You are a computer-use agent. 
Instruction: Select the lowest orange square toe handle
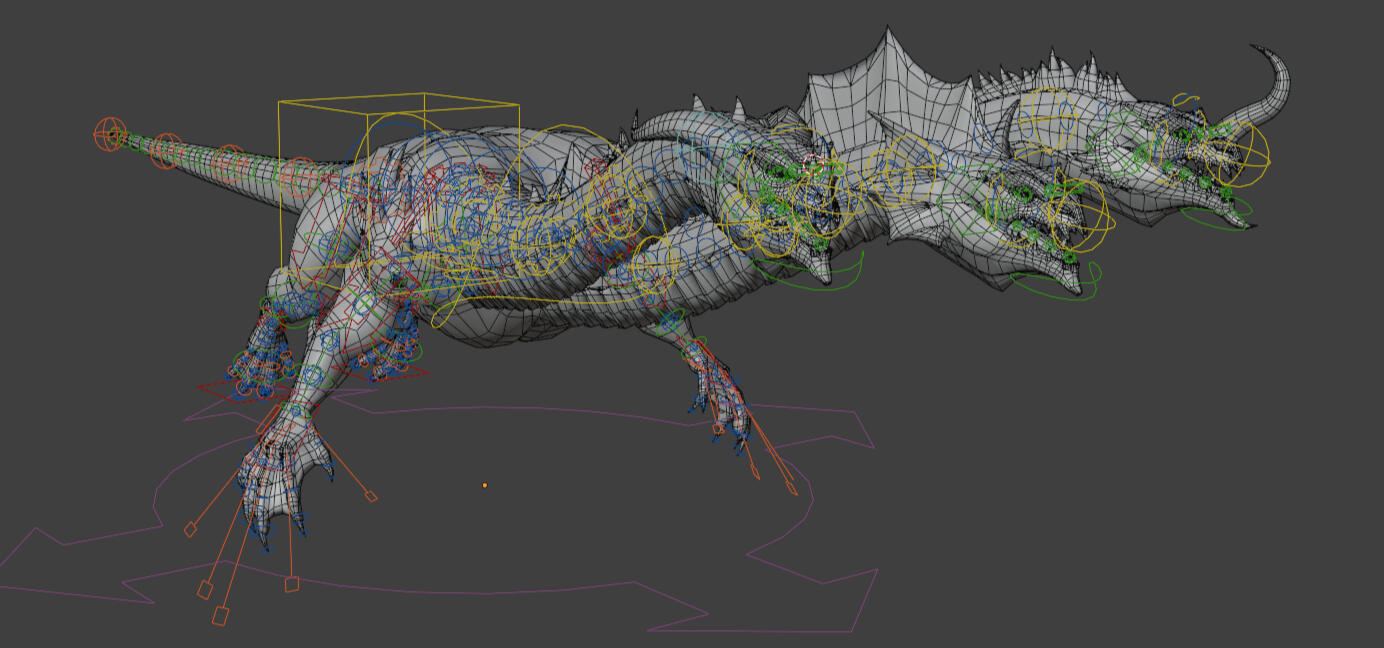pyautogui.click(x=220, y=617)
